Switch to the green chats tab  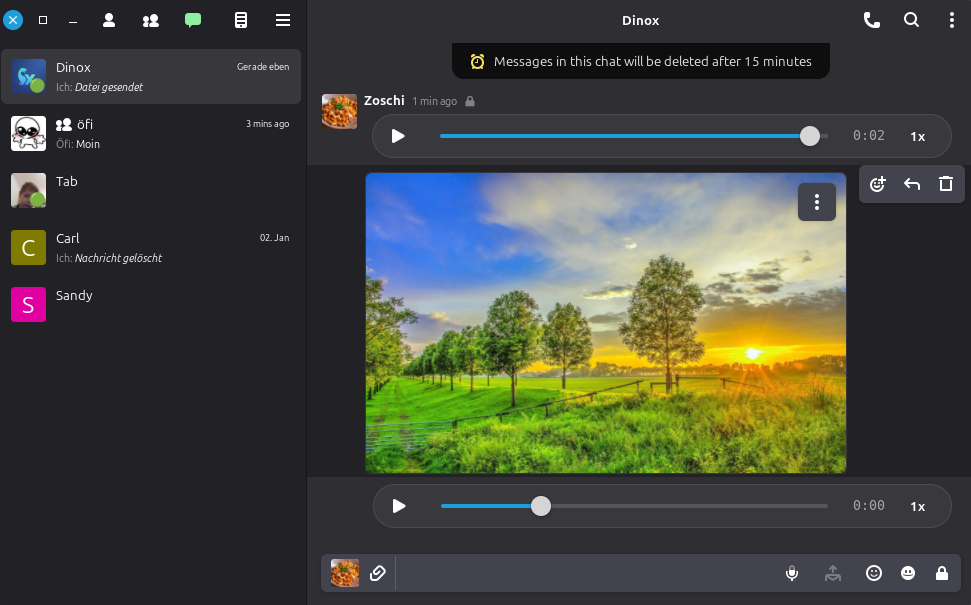[193, 20]
